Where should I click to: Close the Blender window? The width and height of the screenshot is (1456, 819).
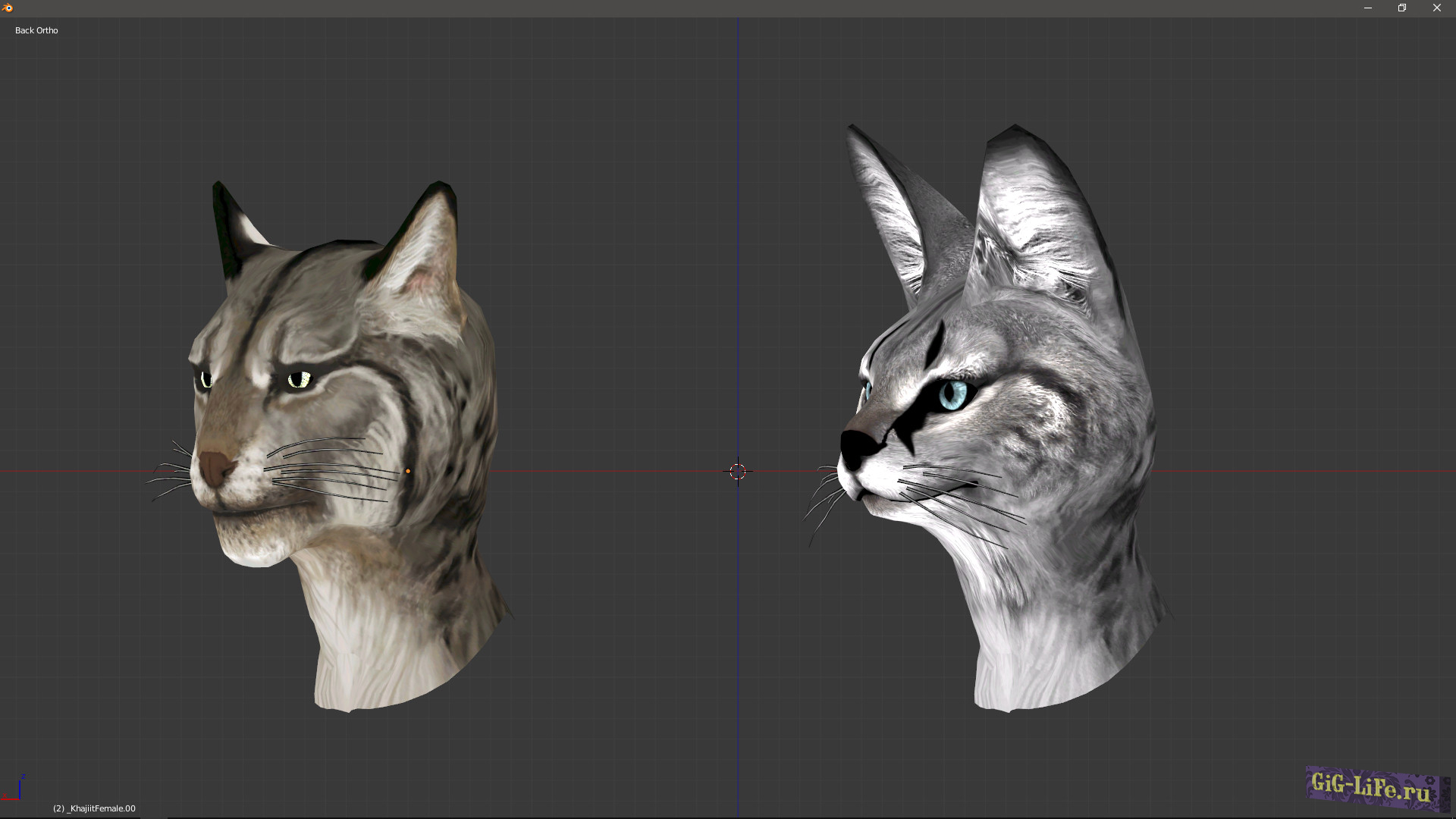[x=1437, y=8]
